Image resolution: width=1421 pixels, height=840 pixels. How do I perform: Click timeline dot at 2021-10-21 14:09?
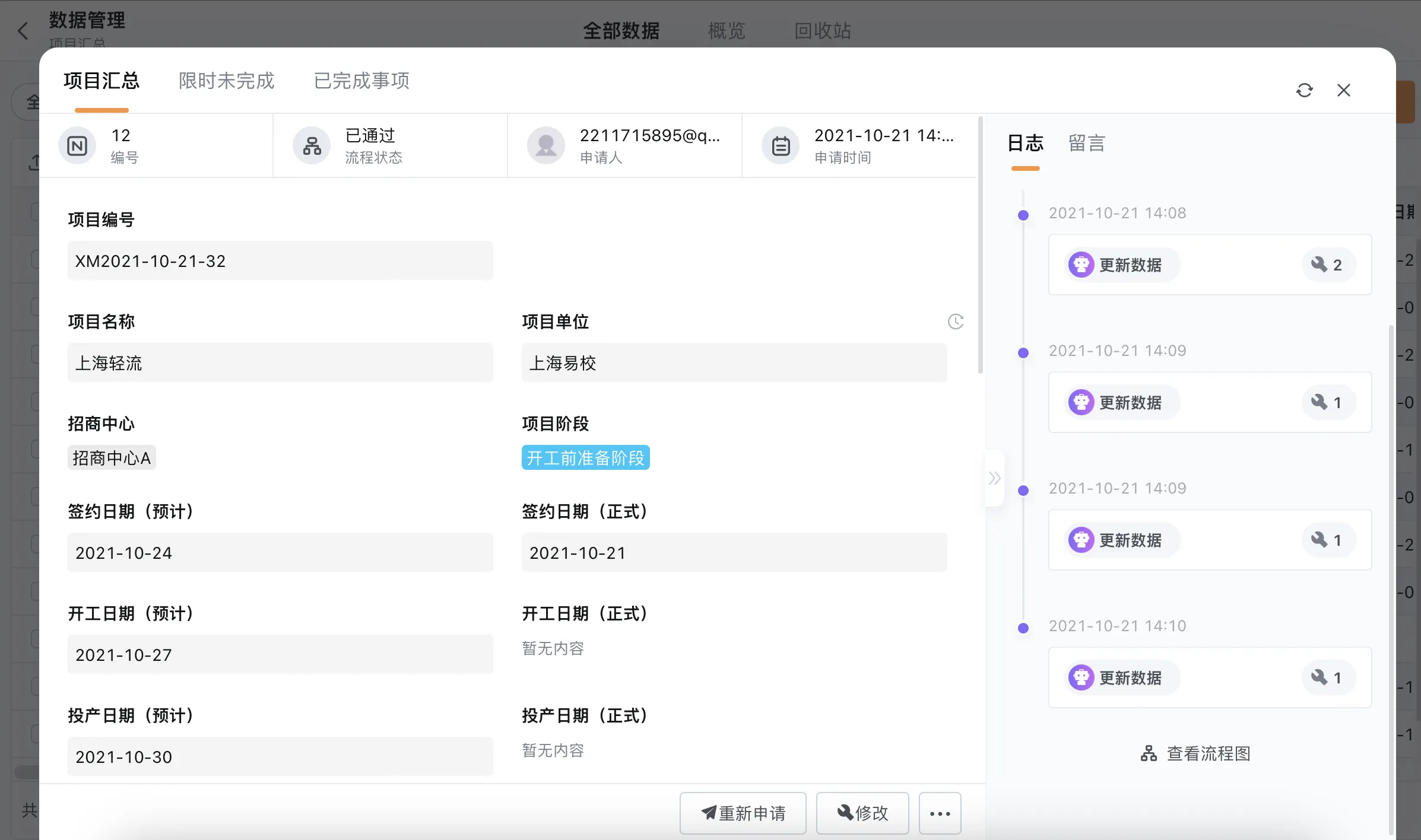tap(1022, 352)
